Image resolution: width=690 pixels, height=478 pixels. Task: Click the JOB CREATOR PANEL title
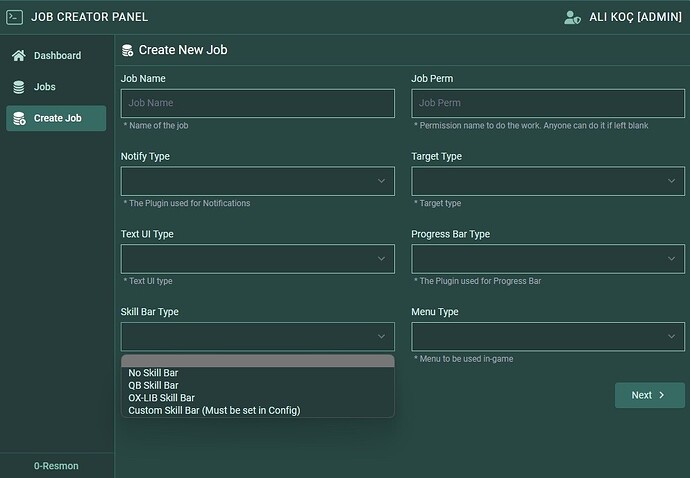(x=89, y=17)
